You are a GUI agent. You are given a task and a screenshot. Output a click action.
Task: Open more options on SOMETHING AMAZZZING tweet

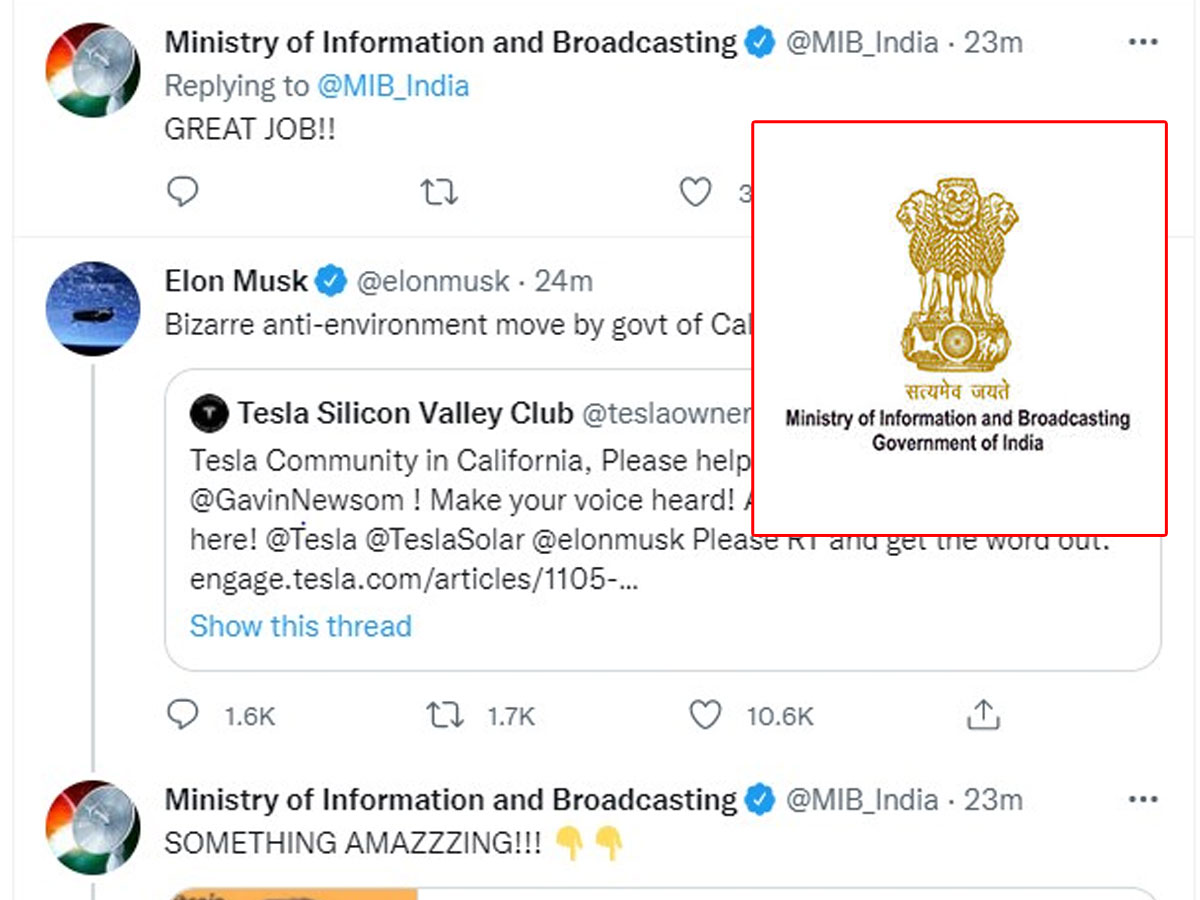pyautogui.click(x=1142, y=800)
